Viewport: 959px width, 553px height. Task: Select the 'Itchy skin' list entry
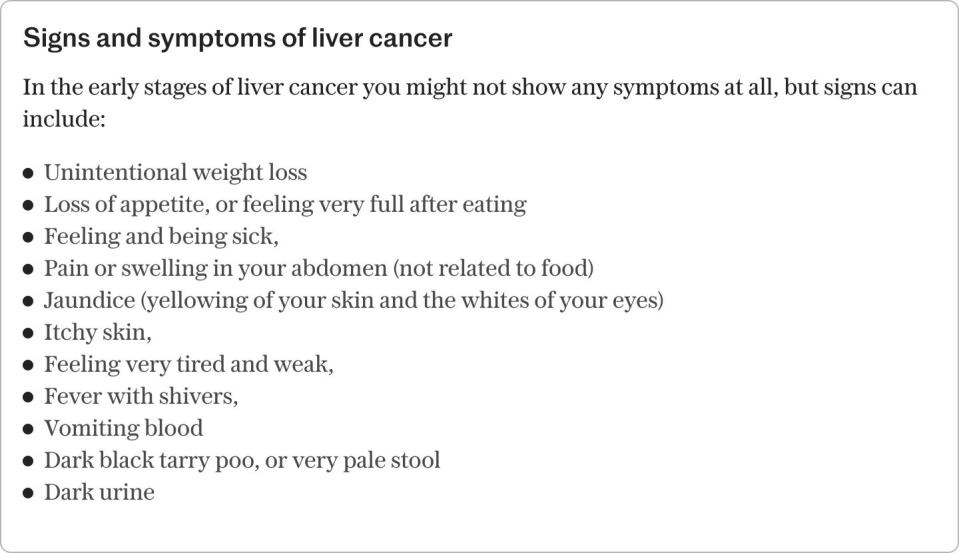(x=97, y=332)
